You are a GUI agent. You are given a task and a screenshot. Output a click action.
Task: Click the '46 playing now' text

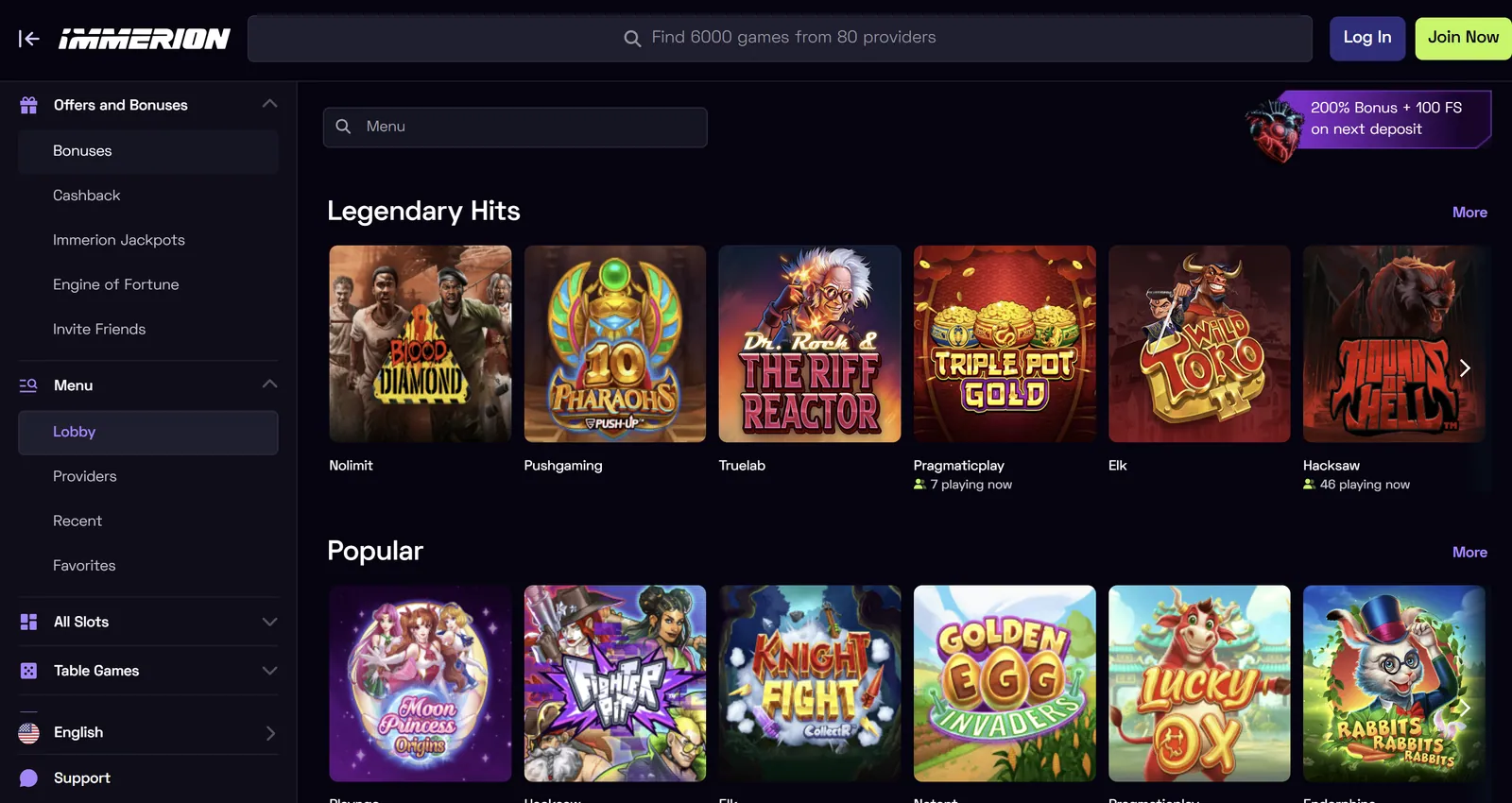point(1365,485)
